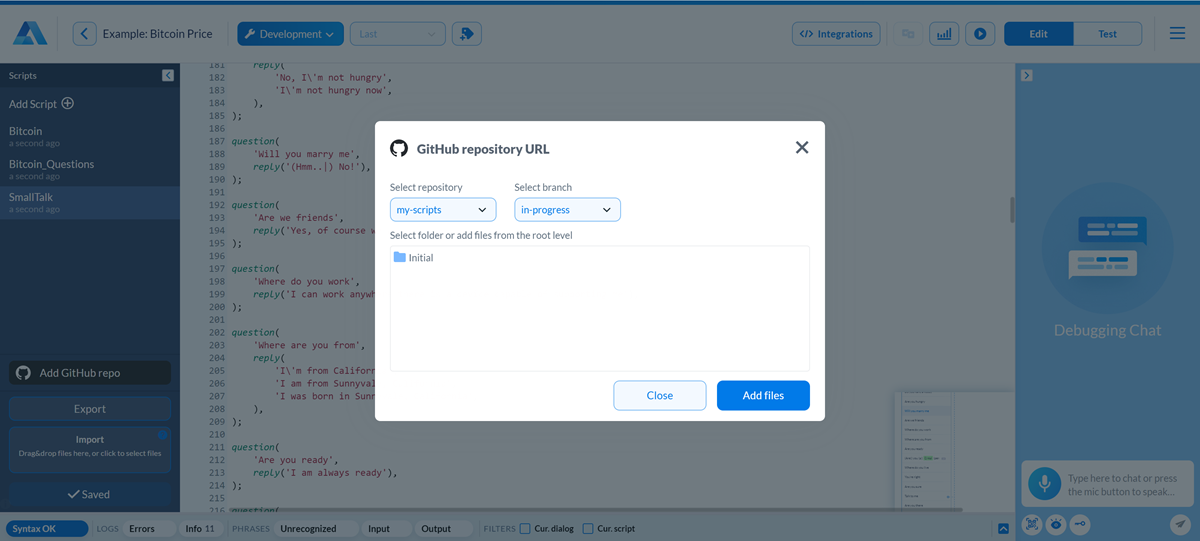Click the microphone button in chat
Screen dimensions: 1200x541
(x=1044, y=484)
